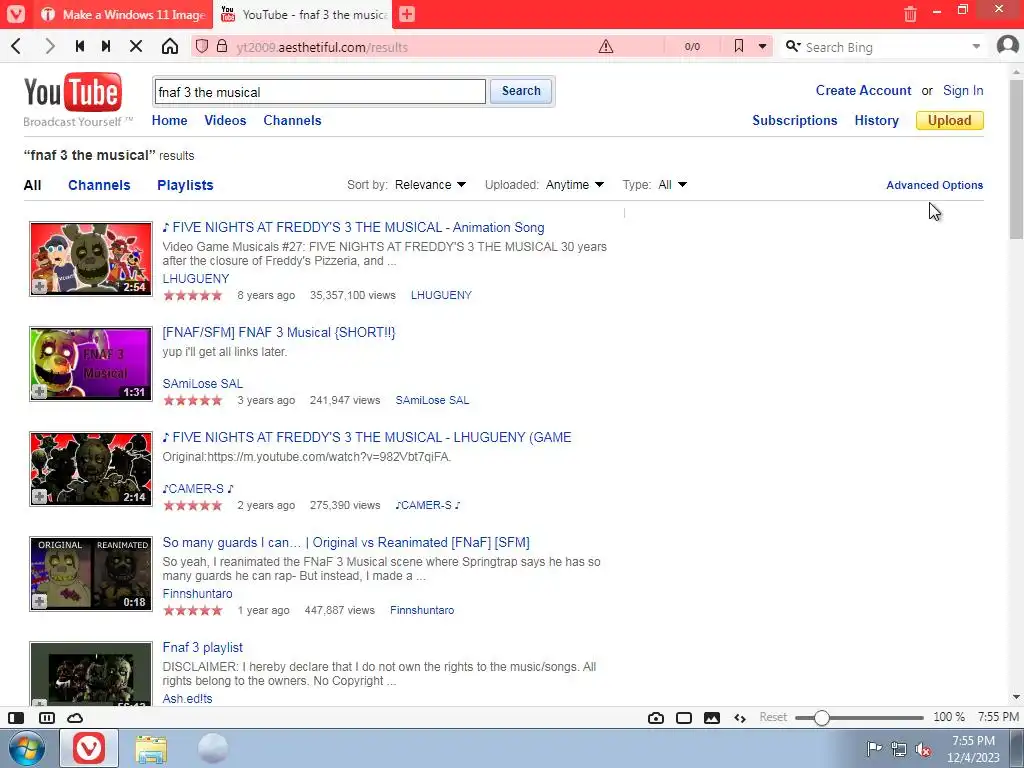
Task: Open the Subscriptions link
Action: pyautogui.click(x=794, y=120)
